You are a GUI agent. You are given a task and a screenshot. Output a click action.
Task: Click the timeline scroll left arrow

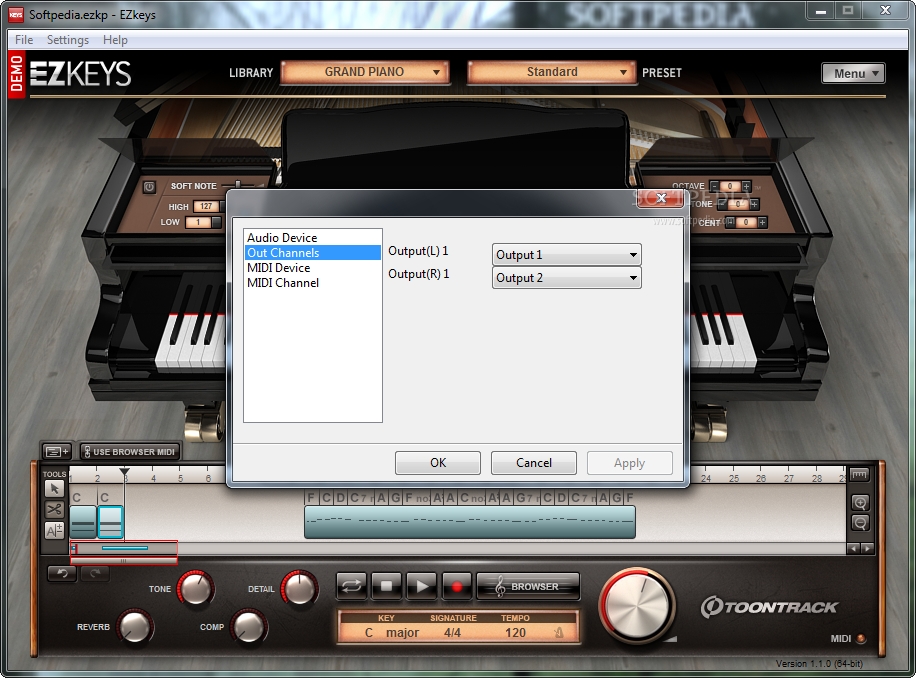853,548
